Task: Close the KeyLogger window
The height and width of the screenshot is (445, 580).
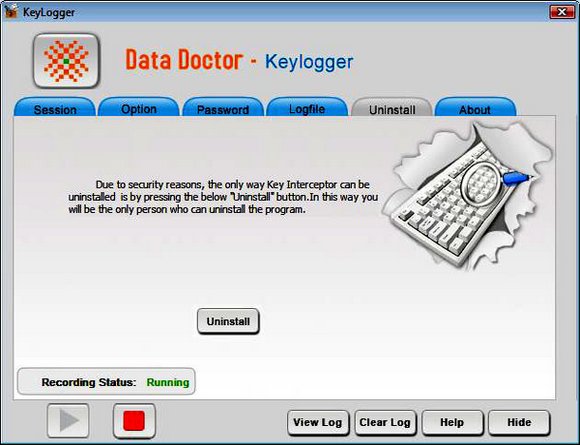Action: tap(562, 12)
